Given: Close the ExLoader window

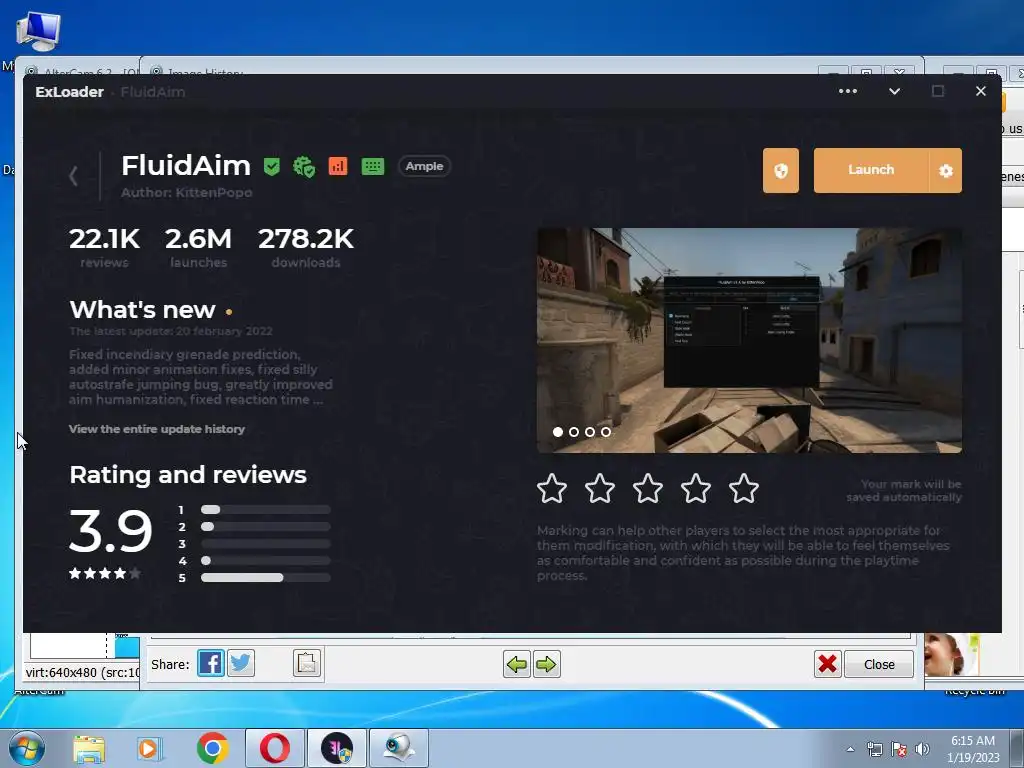Looking at the screenshot, I should click(980, 91).
